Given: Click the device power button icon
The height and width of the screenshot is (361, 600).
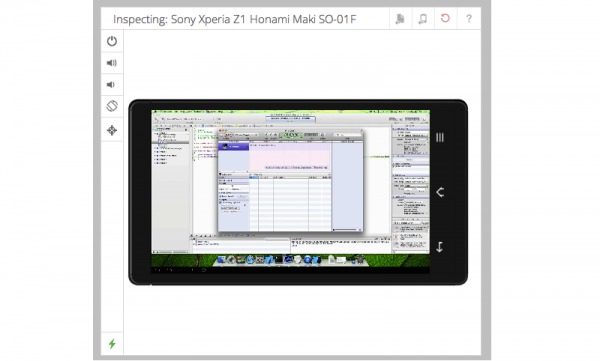Looking at the screenshot, I should click(x=112, y=41).
